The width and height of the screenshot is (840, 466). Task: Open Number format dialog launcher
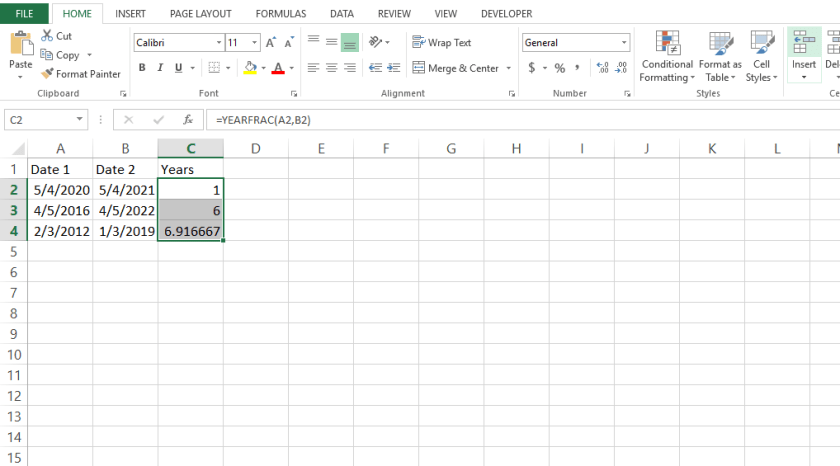click(x=627, y=94)
